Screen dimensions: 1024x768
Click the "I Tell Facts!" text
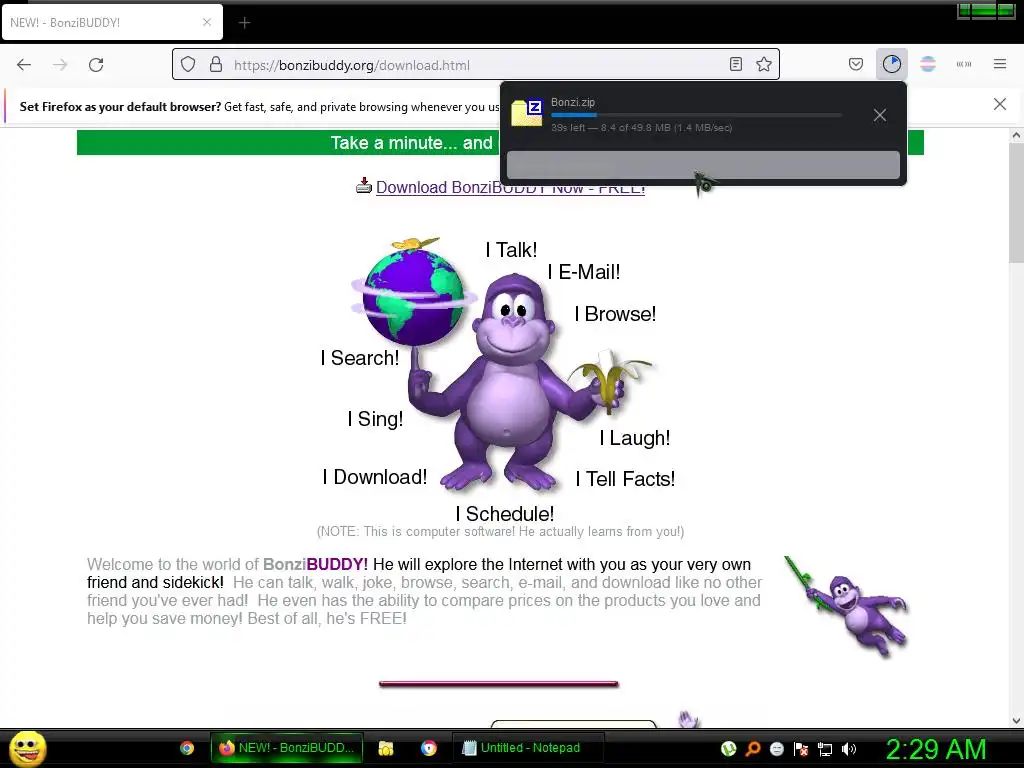coord(625,479)
